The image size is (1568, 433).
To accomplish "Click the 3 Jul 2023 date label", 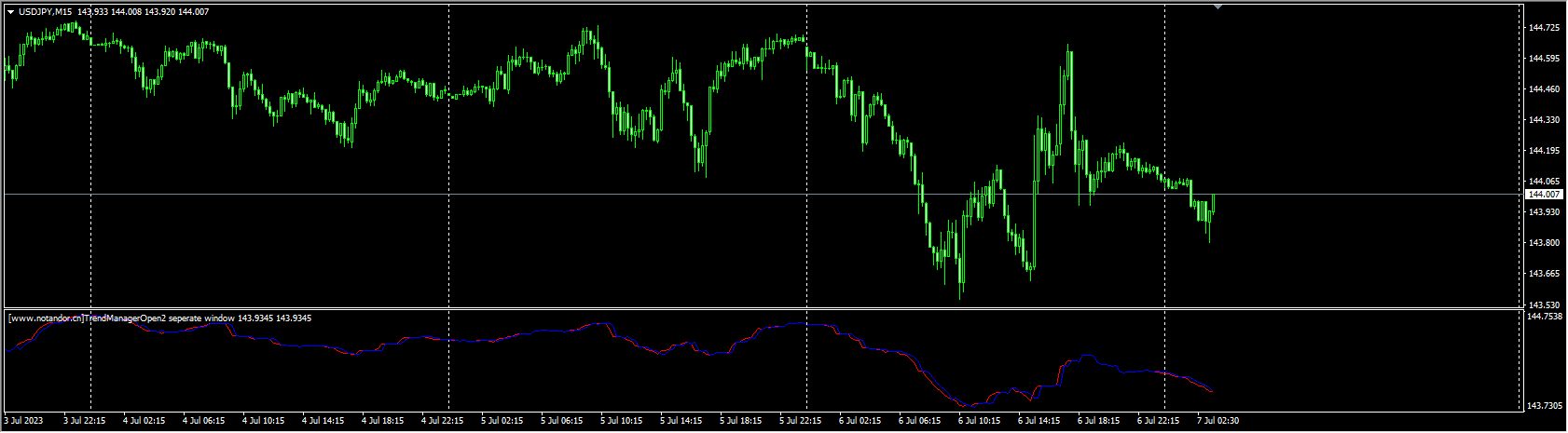I will (x=24, y=421).
